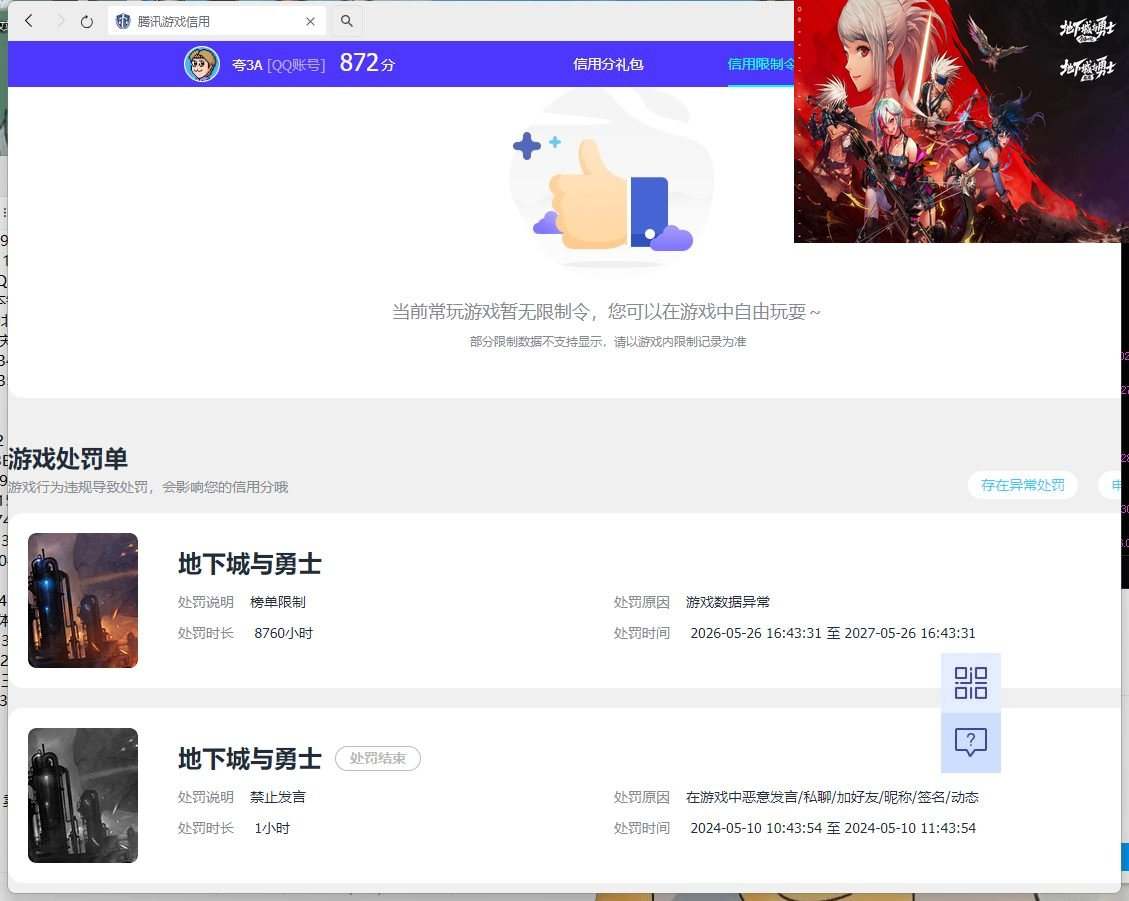This screenshot has height=901, width=1129.
Task: Click the 872分 credit score
Action: tap(367, 63)
